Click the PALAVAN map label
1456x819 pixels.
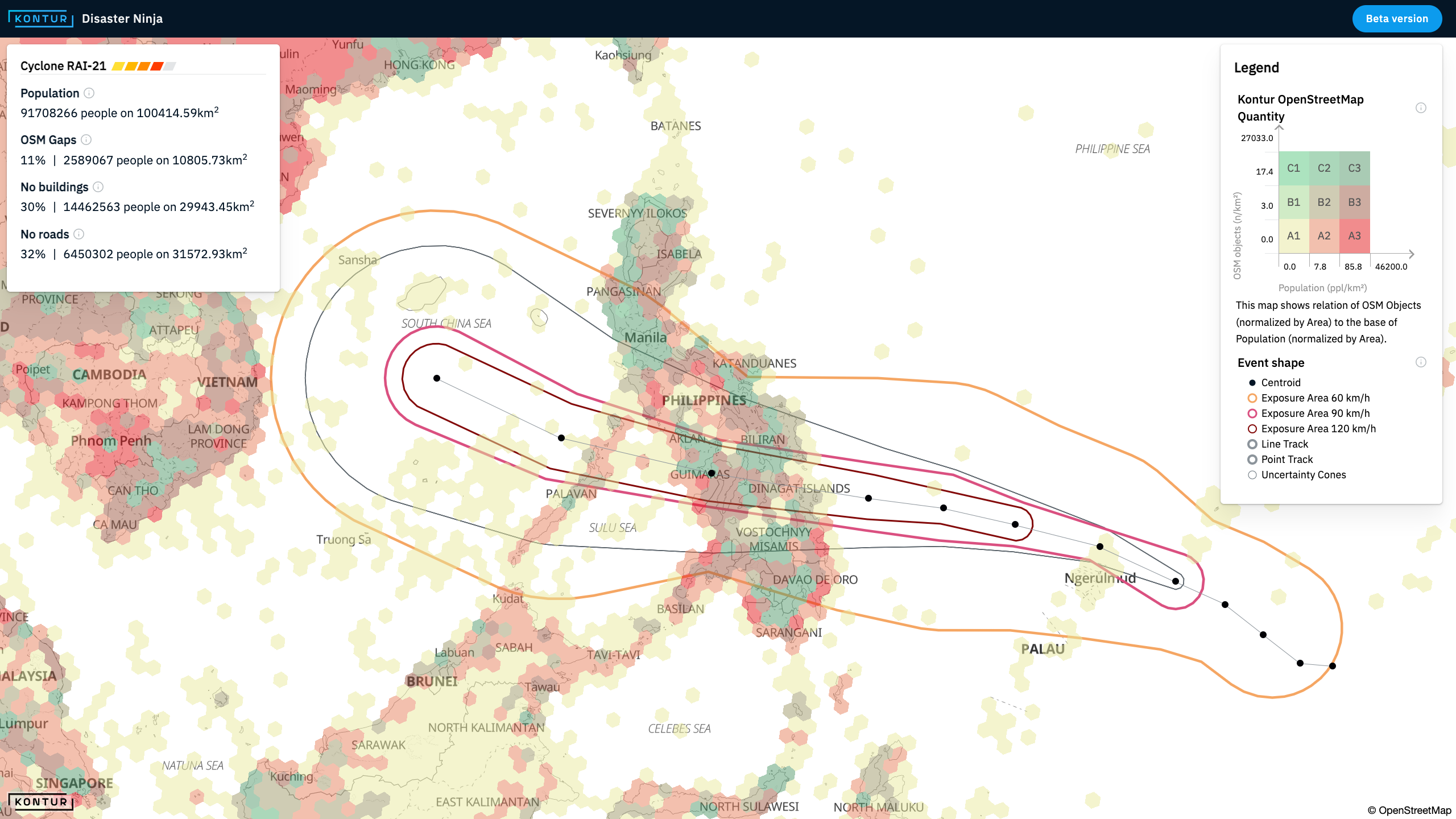coord(571,494)
